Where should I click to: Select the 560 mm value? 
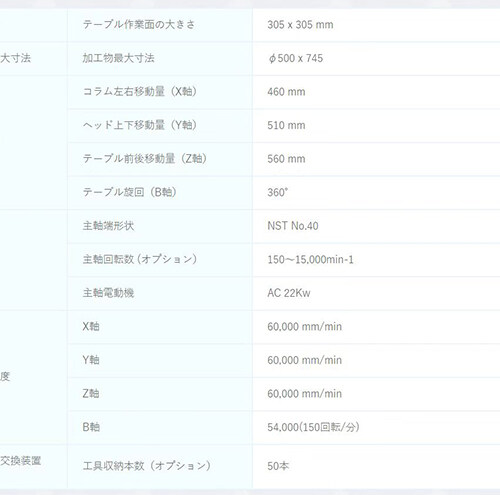(286, 159)
